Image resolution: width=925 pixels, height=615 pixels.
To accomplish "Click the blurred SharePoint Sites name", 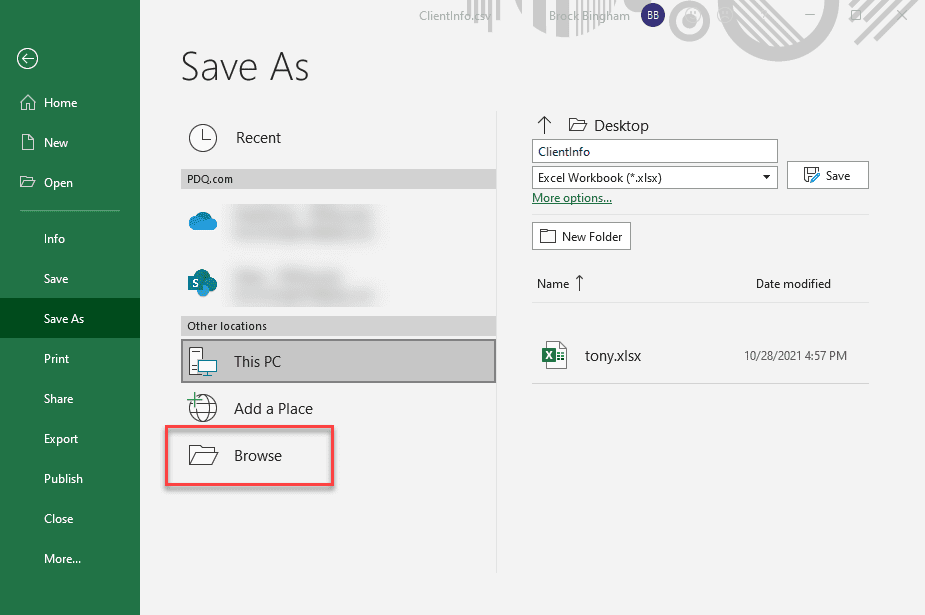I will click(304, 286).
